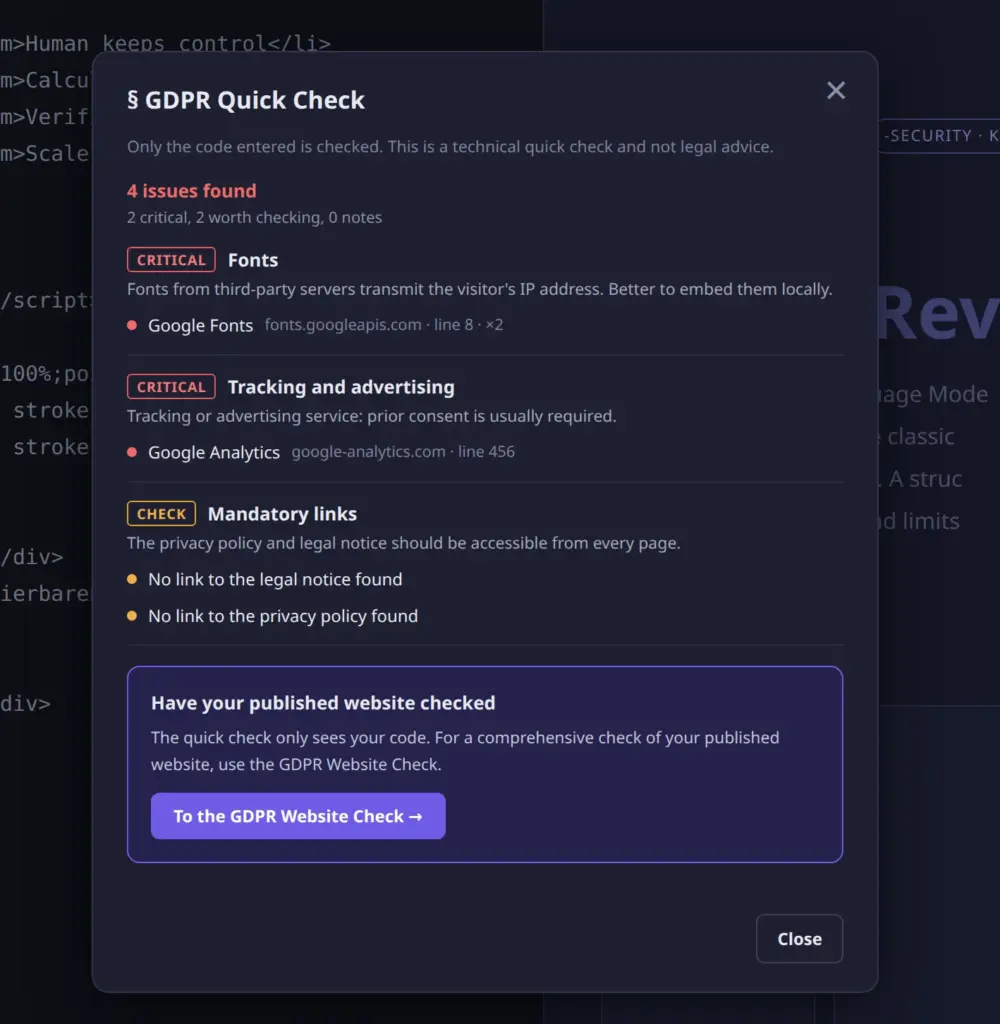Select the Google Fonts finding
The height and width of the screenshot is (1024, 1000).
[201, 325]
